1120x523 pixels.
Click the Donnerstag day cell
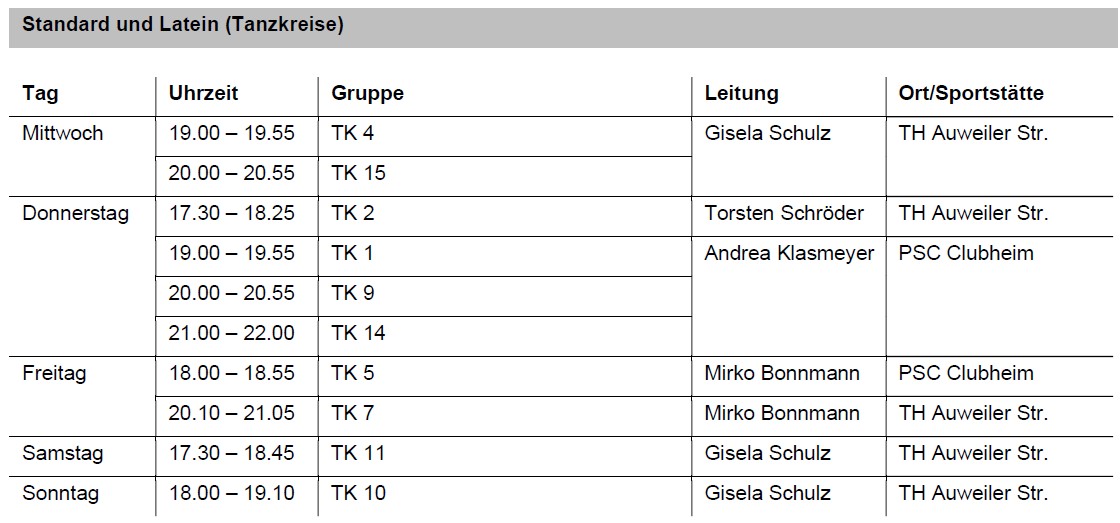click(75, 213)
